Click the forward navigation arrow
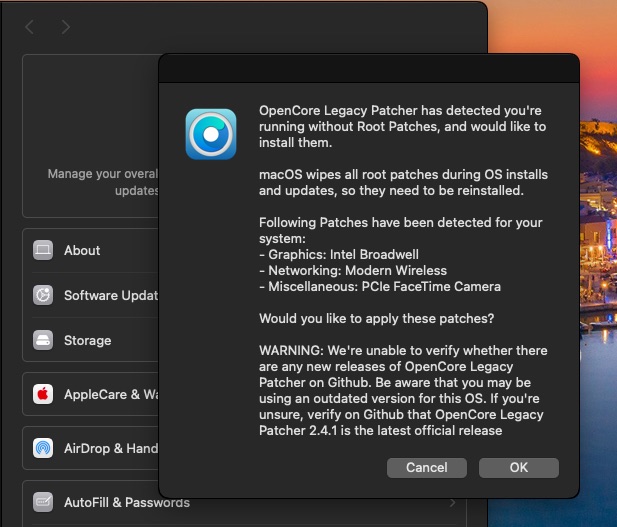The width and height of the screenshot is (617, 527). tap(66, 27)
